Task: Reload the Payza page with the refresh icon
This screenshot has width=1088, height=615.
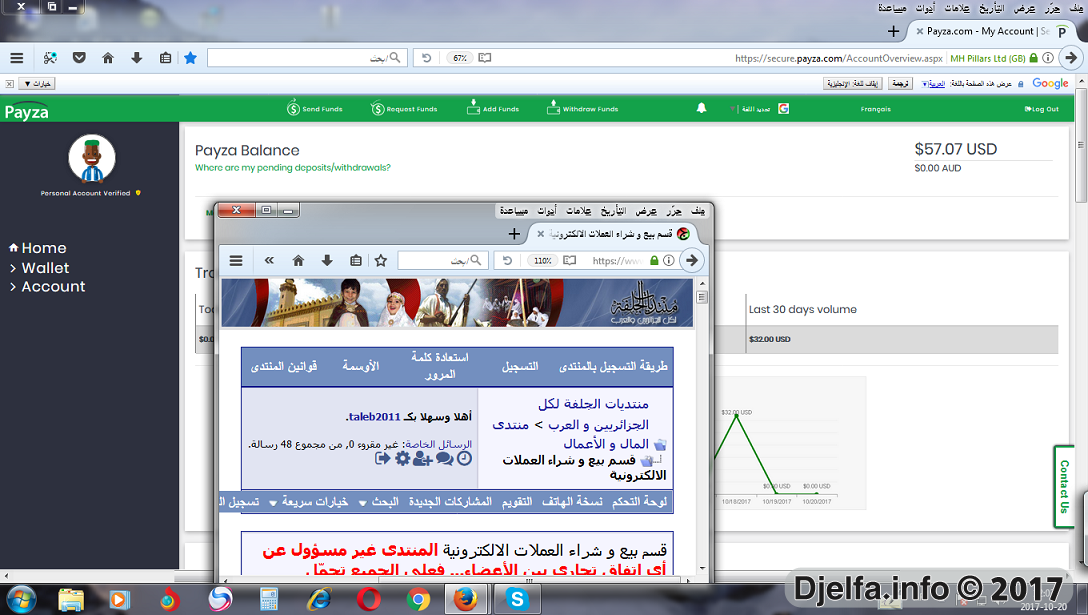Action: point(427,58)
